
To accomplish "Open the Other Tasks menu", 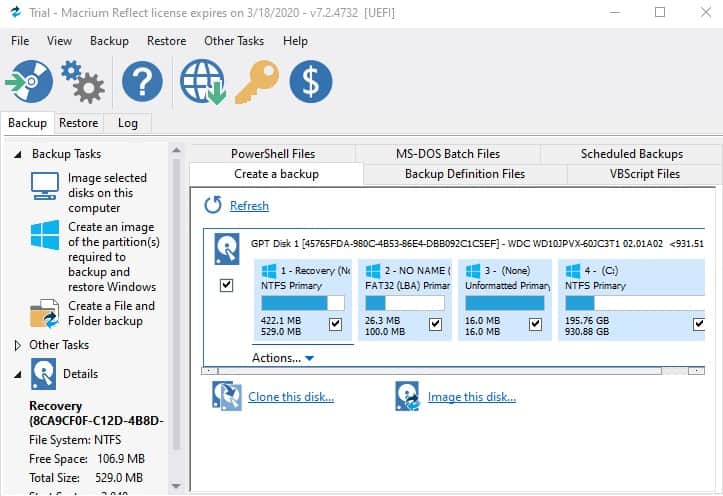I will click(x=234, y=41).
